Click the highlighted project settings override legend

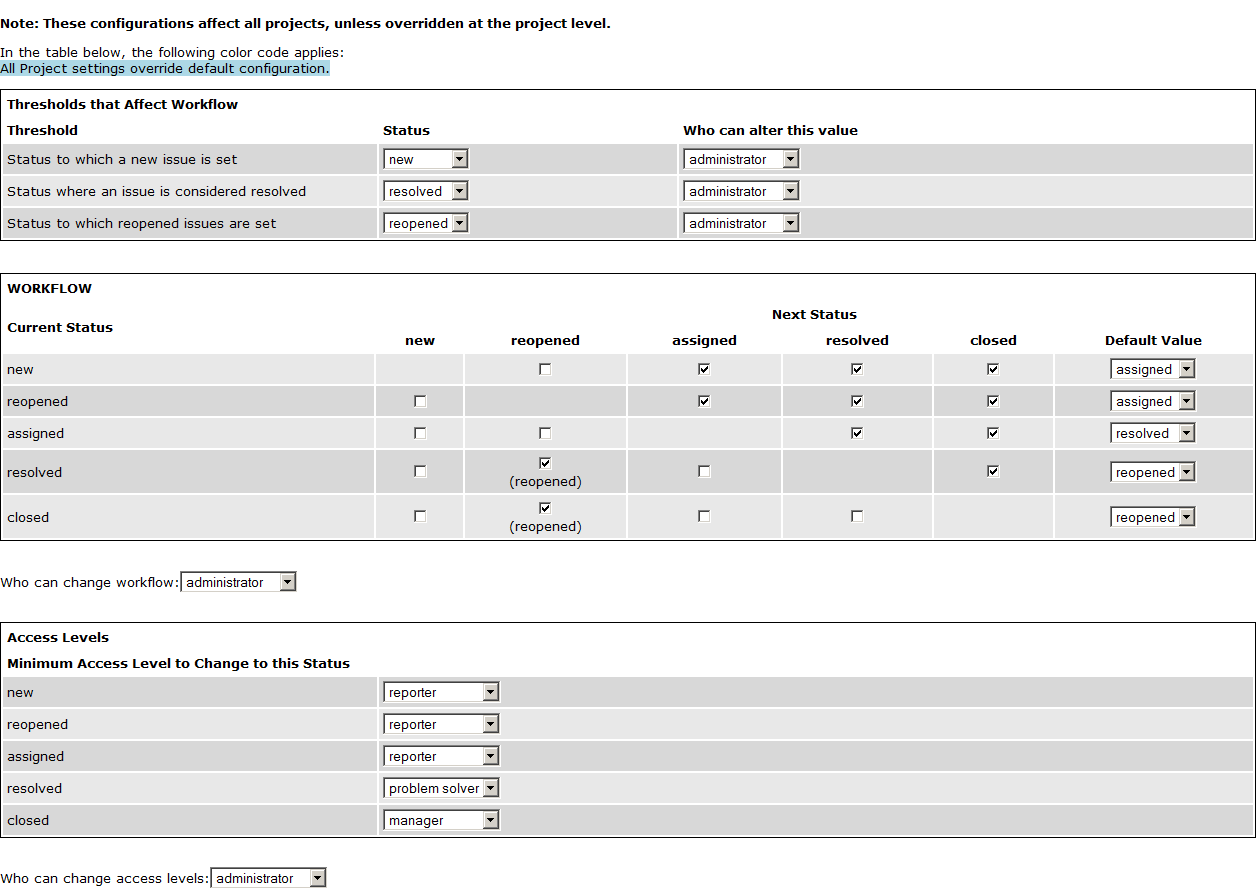(x=164, y=68)
